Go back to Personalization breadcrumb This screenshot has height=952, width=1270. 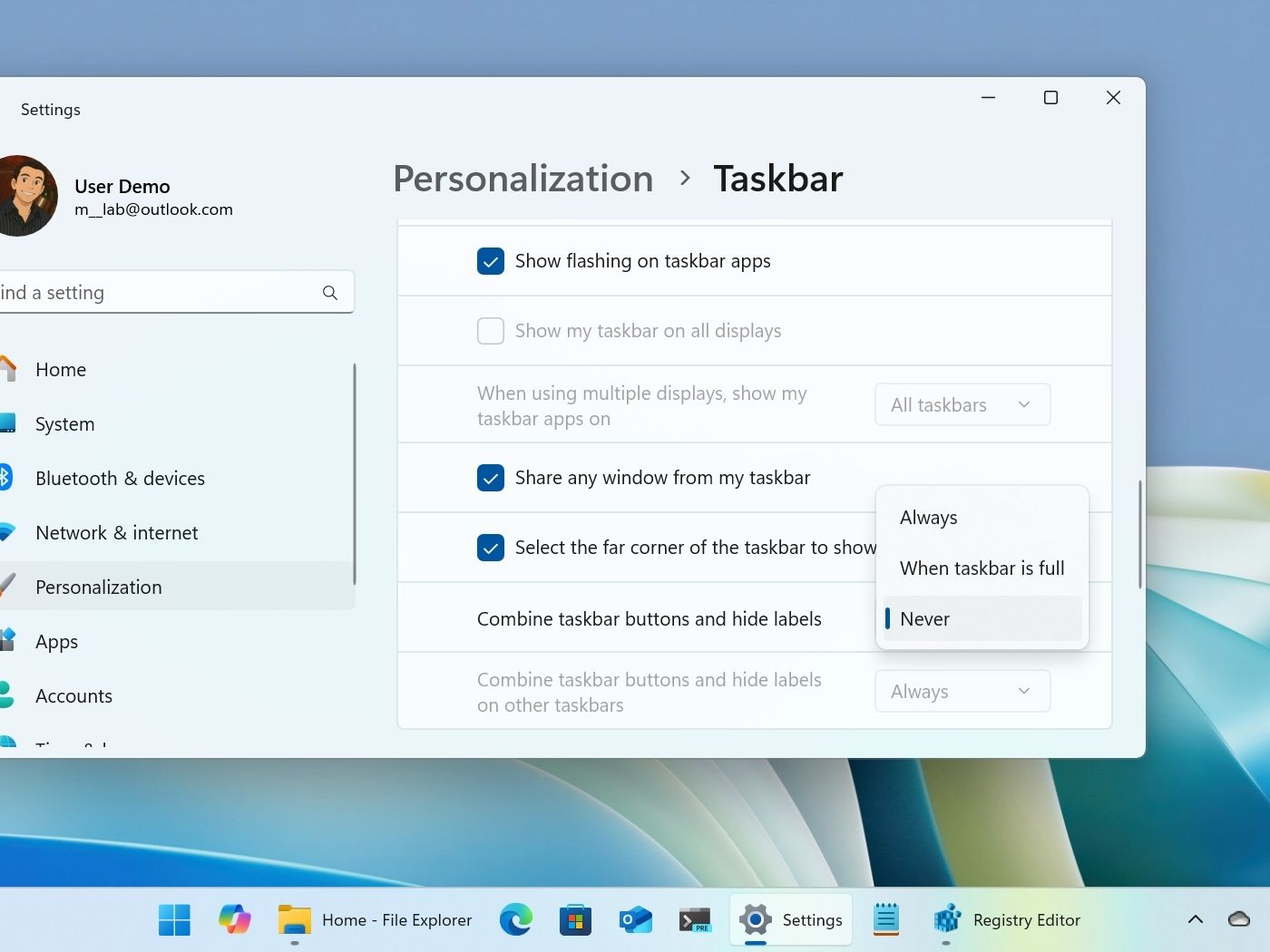pyautogui.click(x=523, y=179)
